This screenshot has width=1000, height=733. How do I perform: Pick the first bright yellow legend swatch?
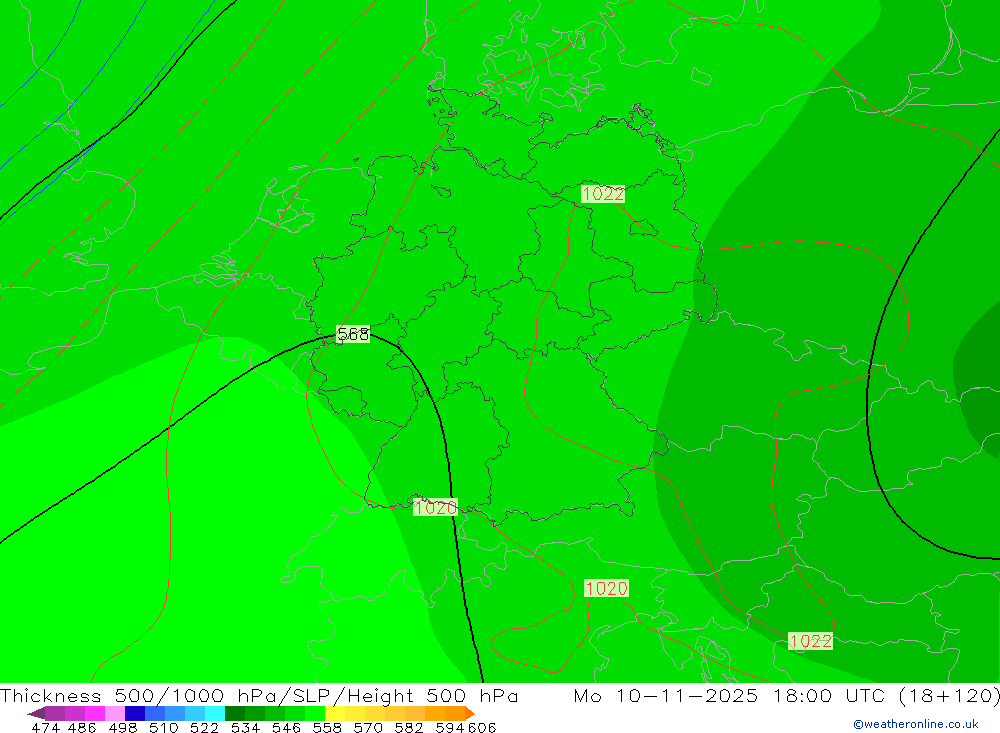(335, 713)
